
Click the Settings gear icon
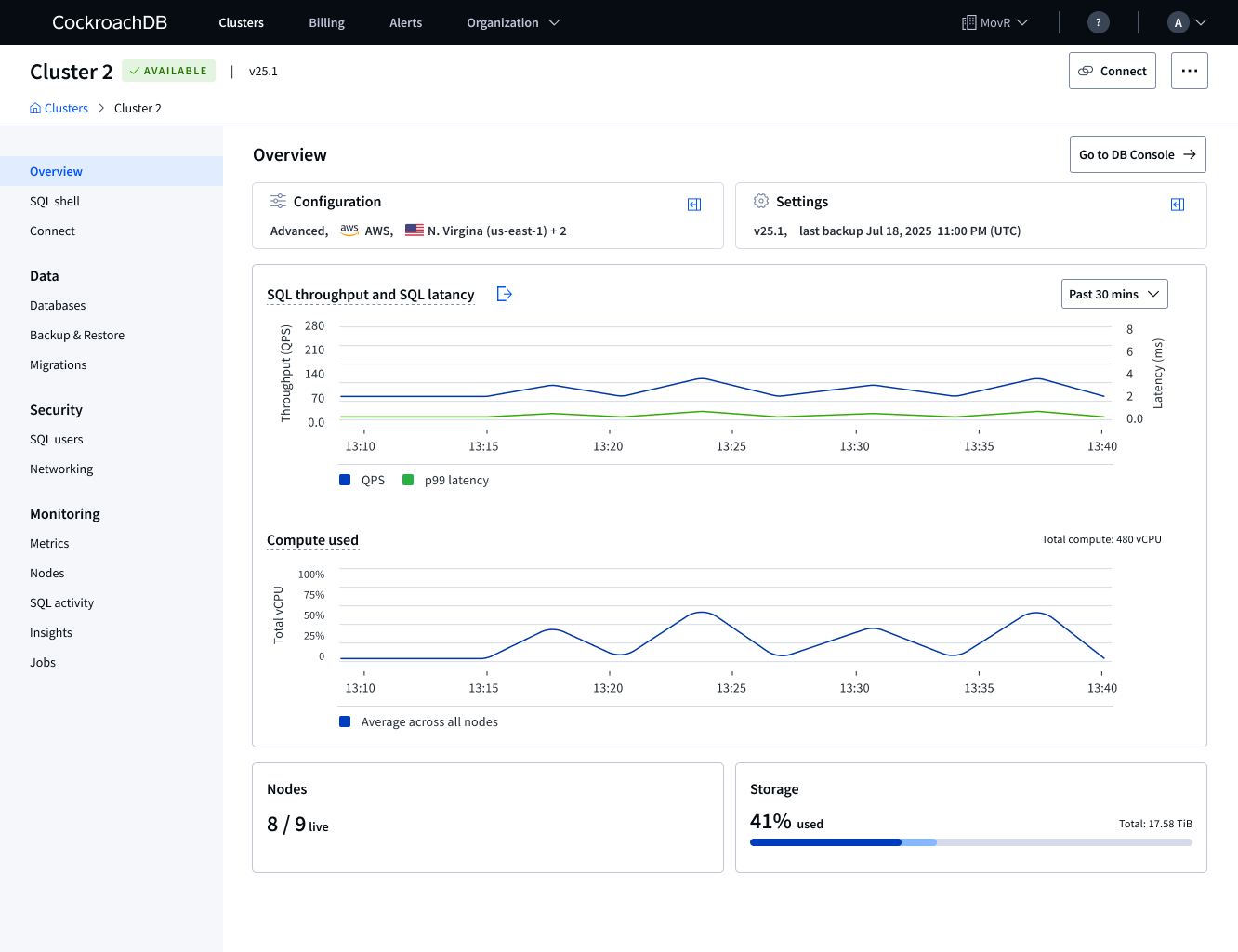click(761, 201)
